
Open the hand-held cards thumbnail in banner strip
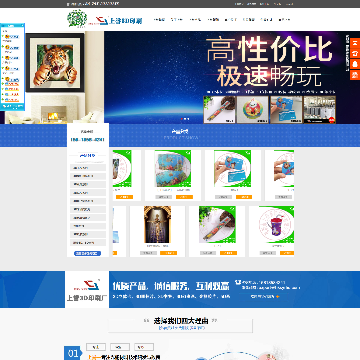tap(286, 110)
